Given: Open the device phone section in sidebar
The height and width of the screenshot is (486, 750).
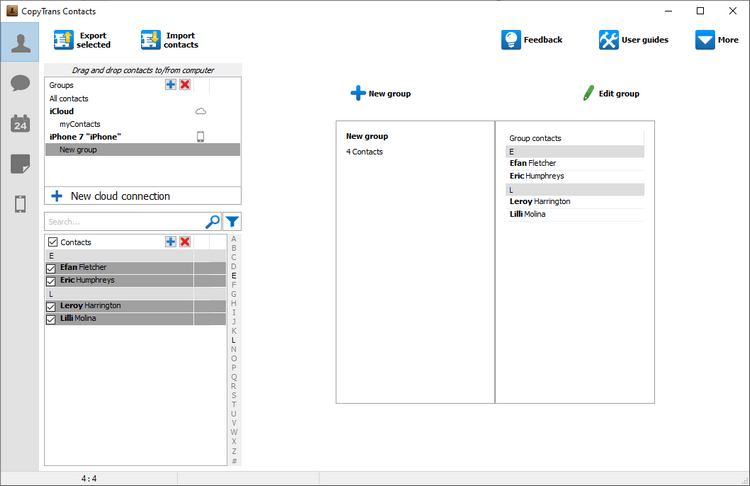Looking at the screenshot, I should coord(20,204).
